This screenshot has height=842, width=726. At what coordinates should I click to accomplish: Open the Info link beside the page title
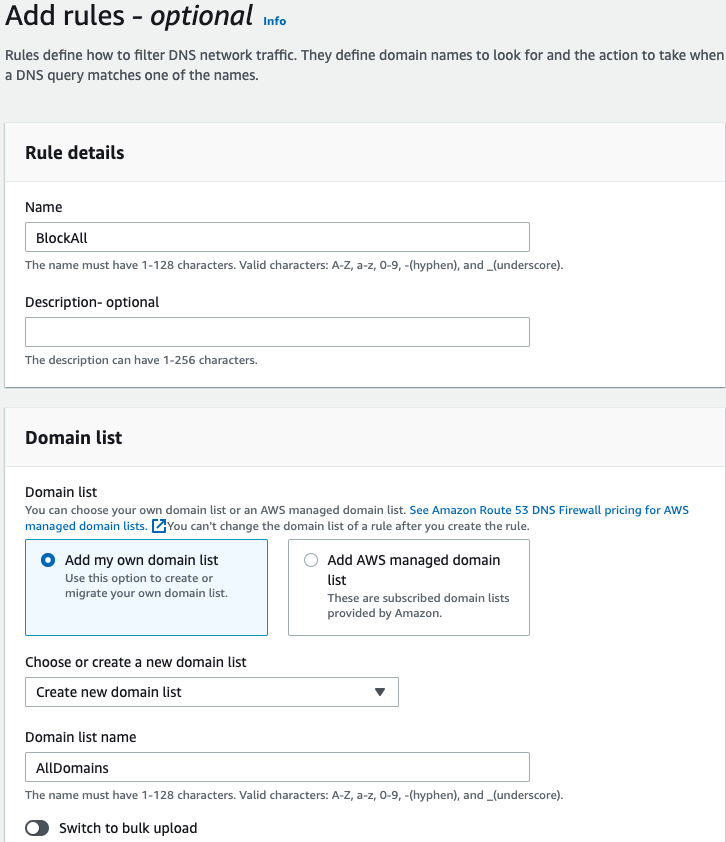[x=274, y=20]
